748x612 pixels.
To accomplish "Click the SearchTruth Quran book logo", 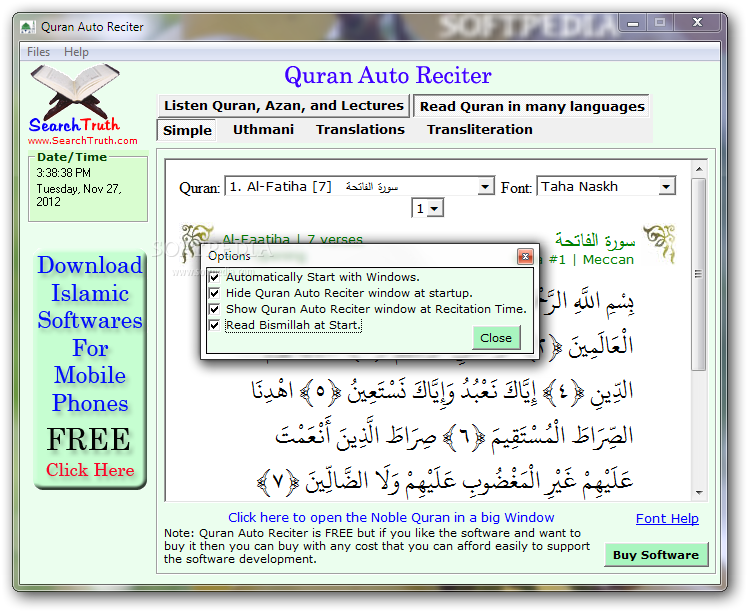I will [74, 97].
